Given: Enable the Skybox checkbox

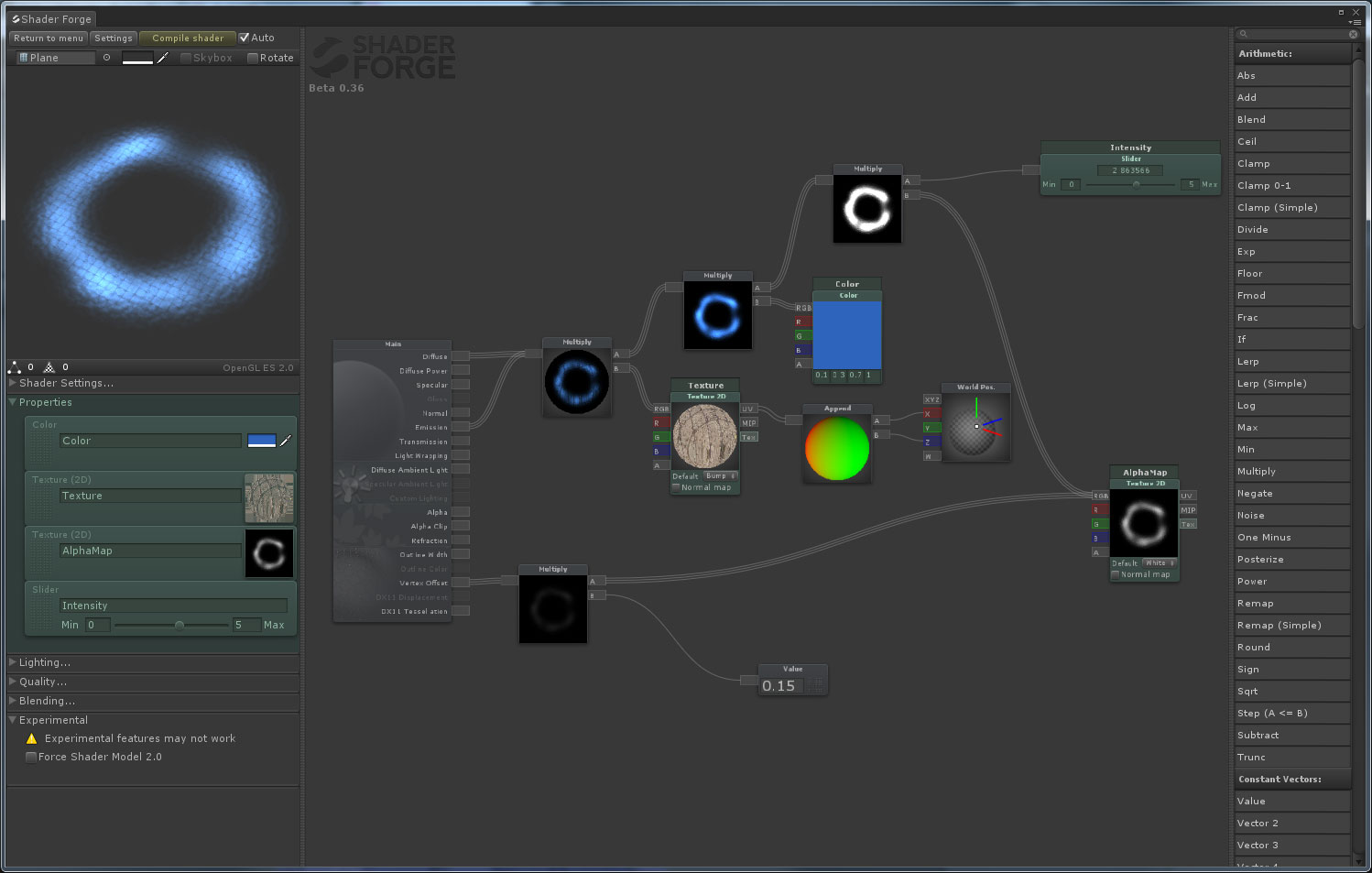Looking at the screenshot, I should tap(186, 58).
